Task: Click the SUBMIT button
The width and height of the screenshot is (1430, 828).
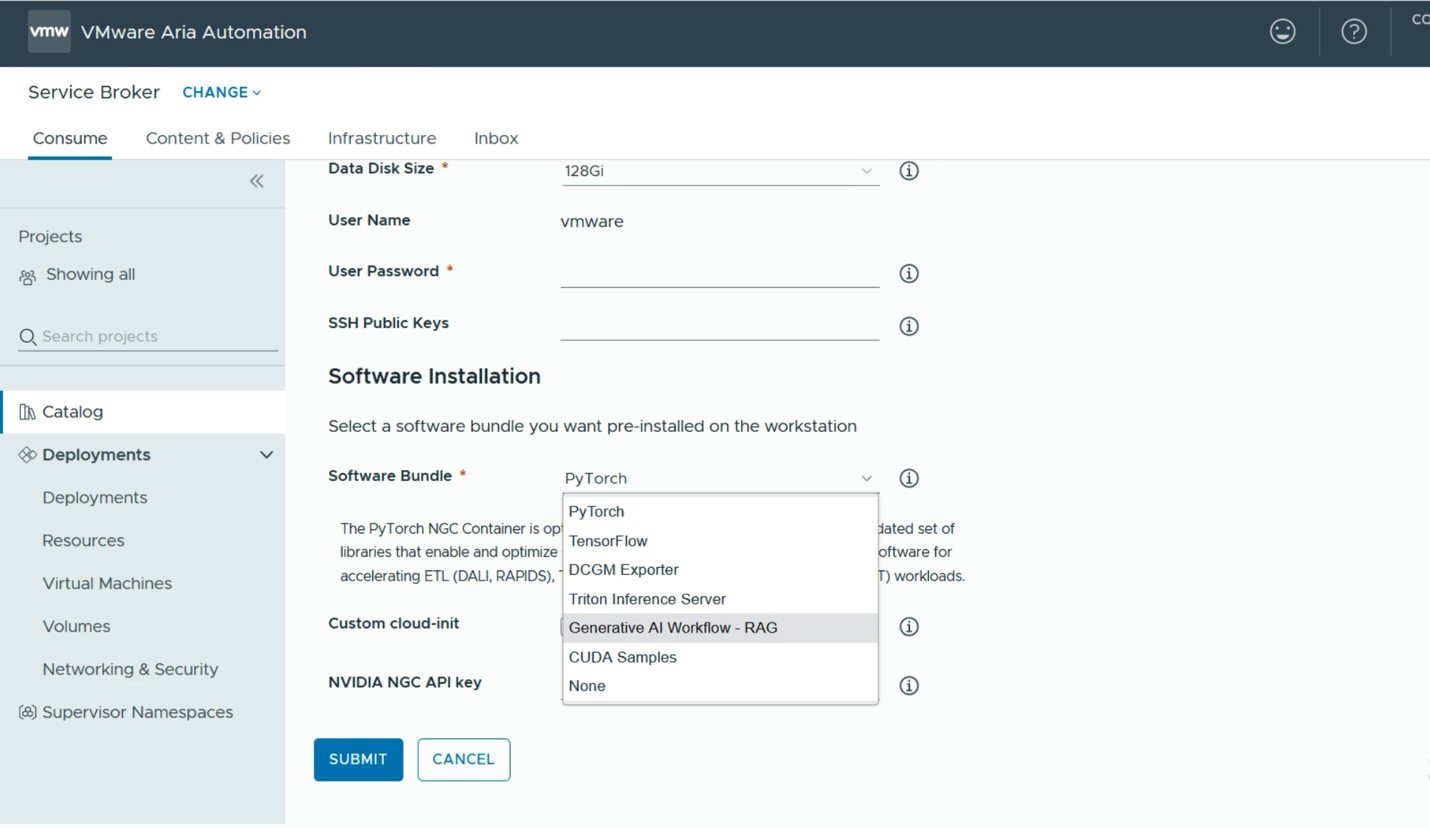Action: click(x=358, y=759)
